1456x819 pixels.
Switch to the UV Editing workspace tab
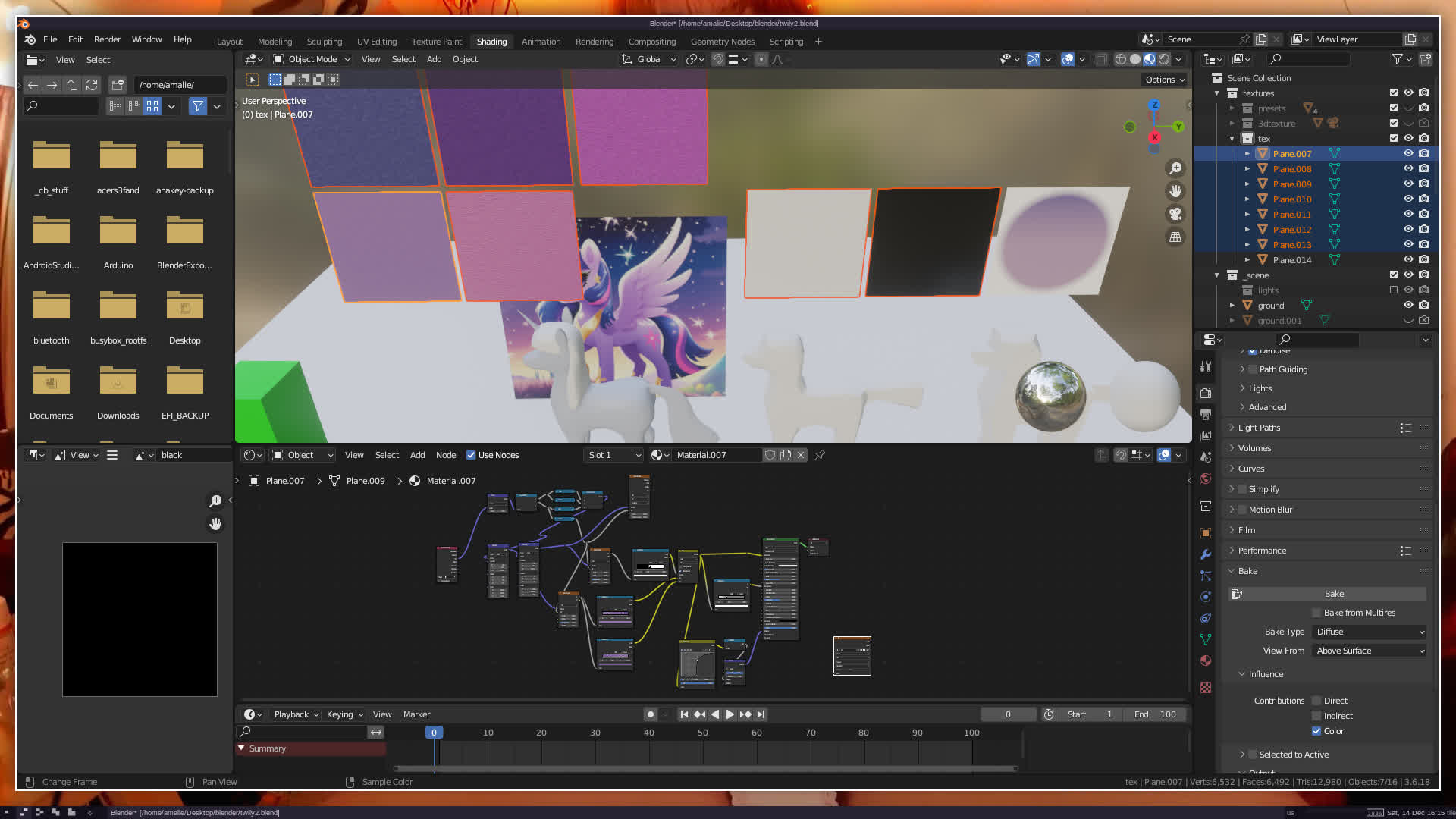click(376, 42)
